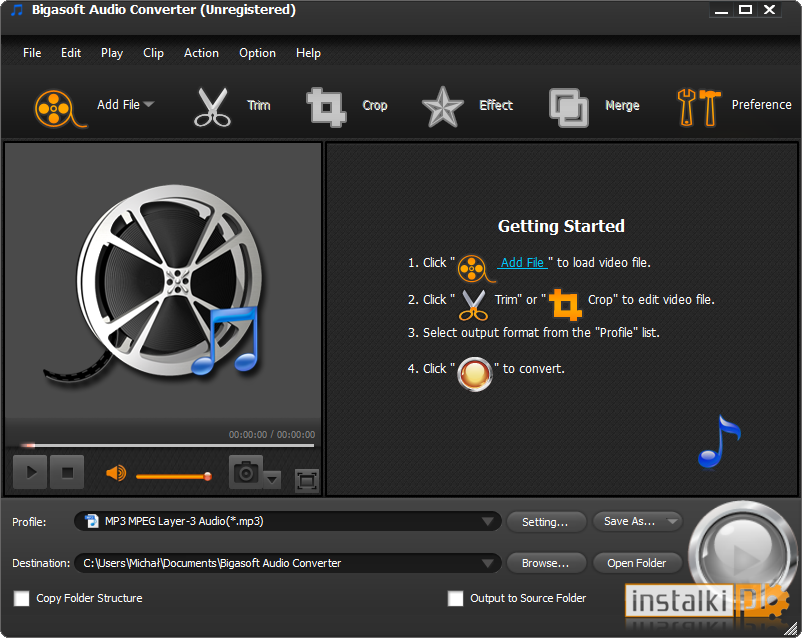
Task: Adjust the orange volume slider
Action: [x=174, y=476]
